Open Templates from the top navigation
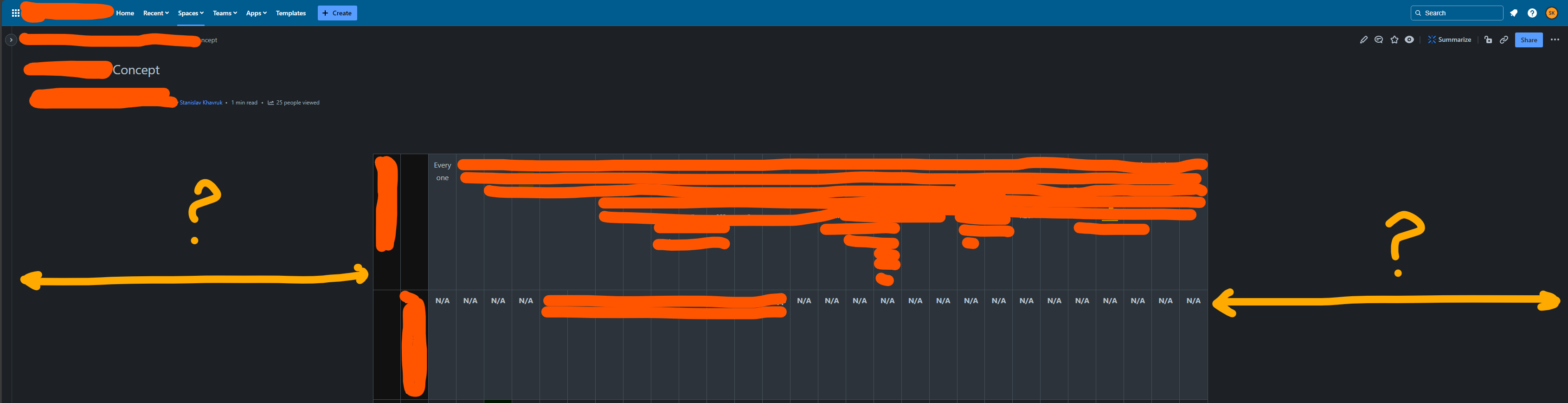The width and height of the screenshot is (1568, 403). (x=291, y=13)
